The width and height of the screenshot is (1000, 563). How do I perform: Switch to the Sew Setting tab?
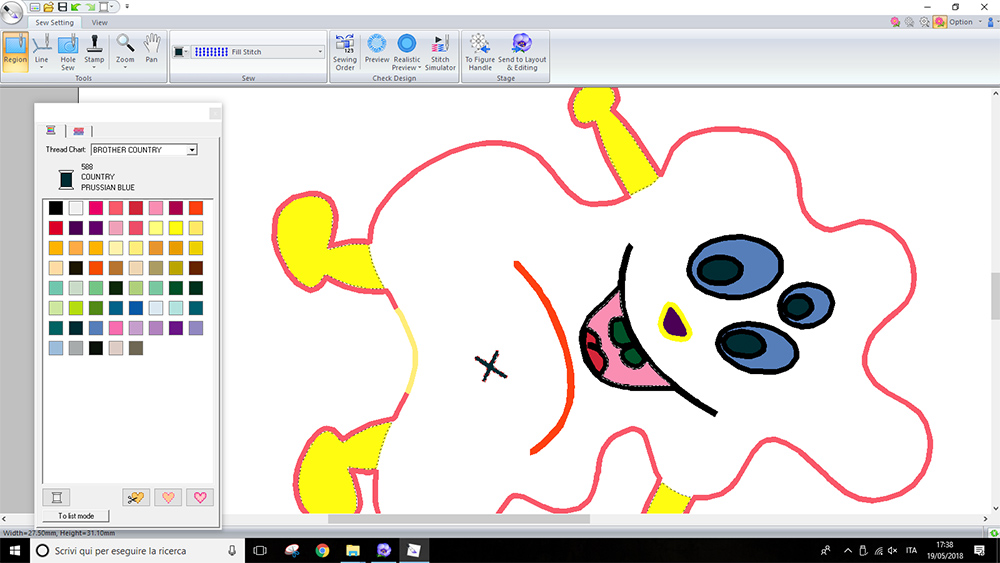coord(54,22)
